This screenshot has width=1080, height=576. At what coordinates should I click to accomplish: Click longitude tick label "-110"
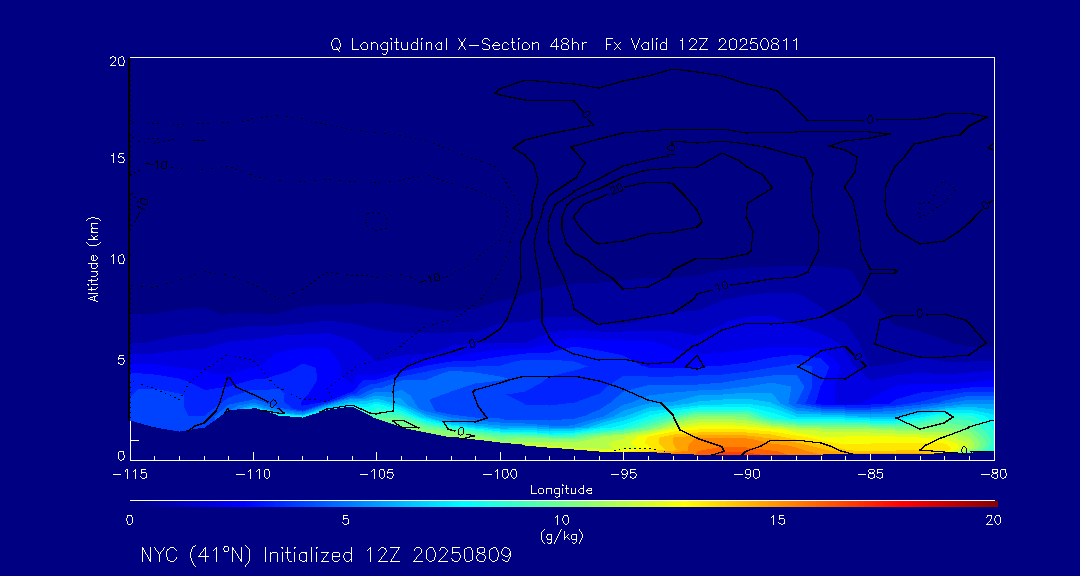click(253, 475)
